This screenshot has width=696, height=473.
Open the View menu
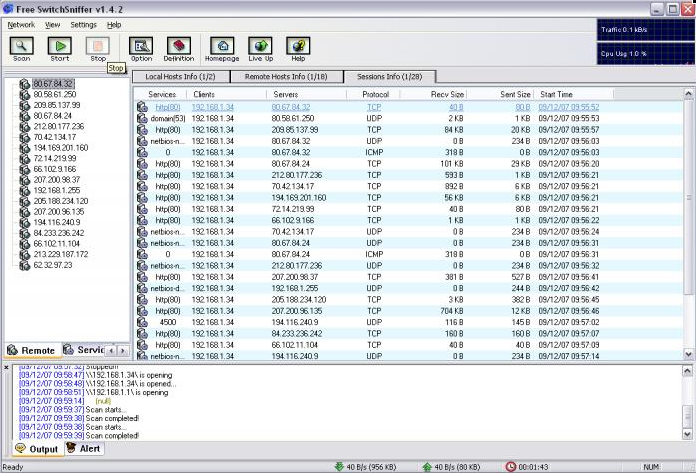52,25
